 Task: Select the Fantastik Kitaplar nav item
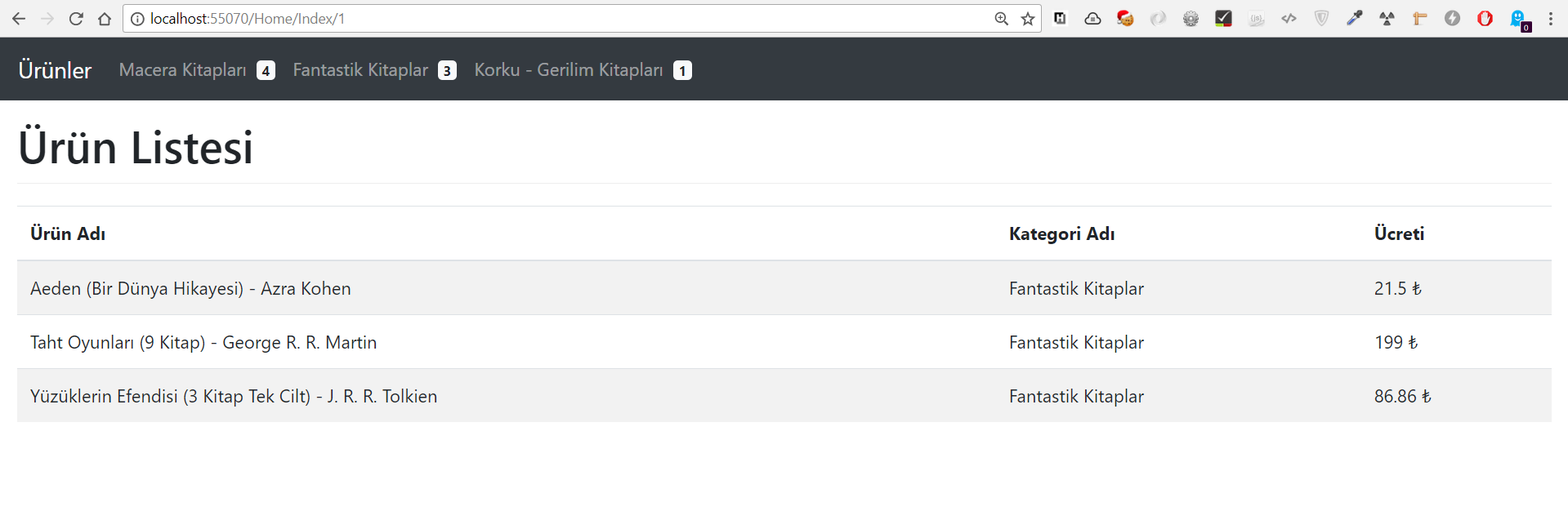pyautogui.click(x=360, y=70)
